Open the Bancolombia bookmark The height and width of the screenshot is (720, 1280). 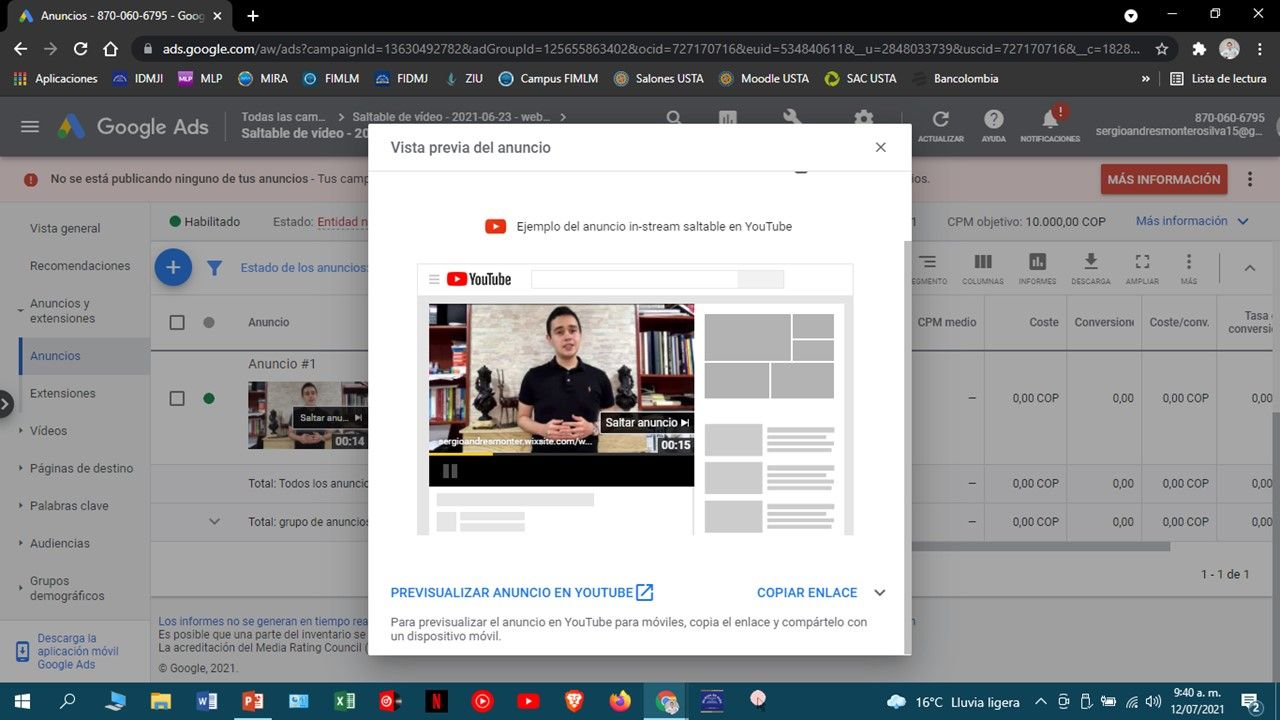coord(955,78)
